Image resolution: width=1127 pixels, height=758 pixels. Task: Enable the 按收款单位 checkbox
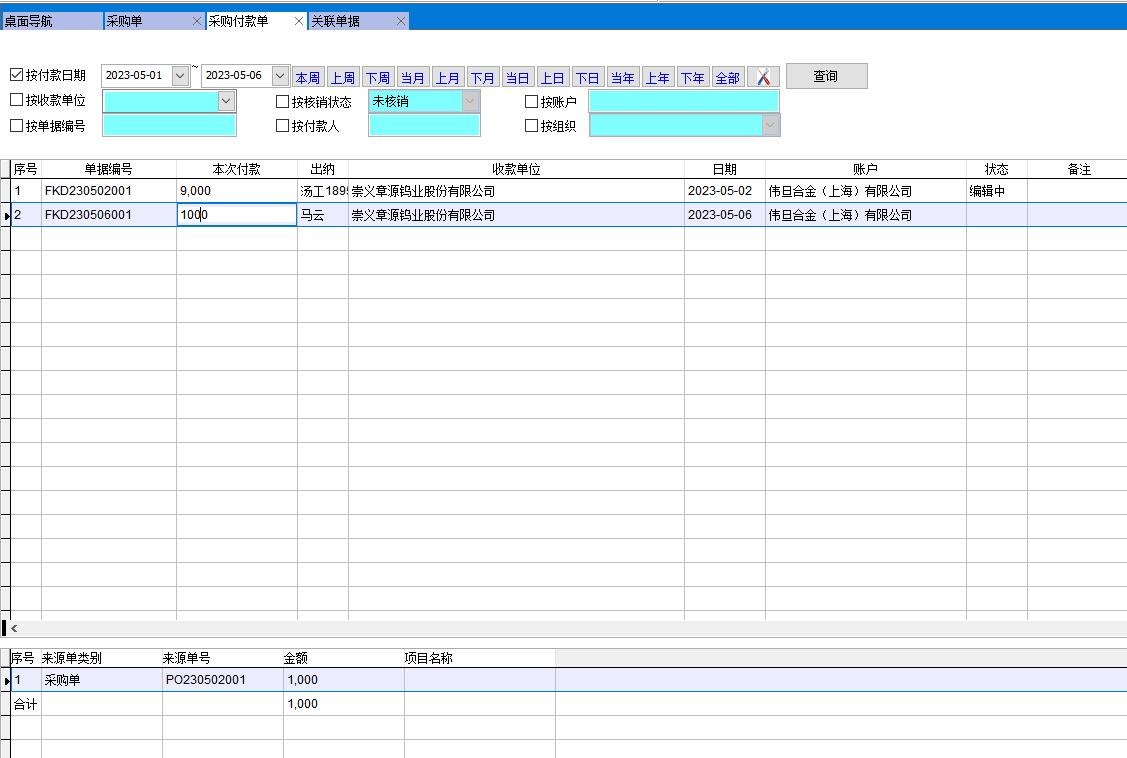17,100
